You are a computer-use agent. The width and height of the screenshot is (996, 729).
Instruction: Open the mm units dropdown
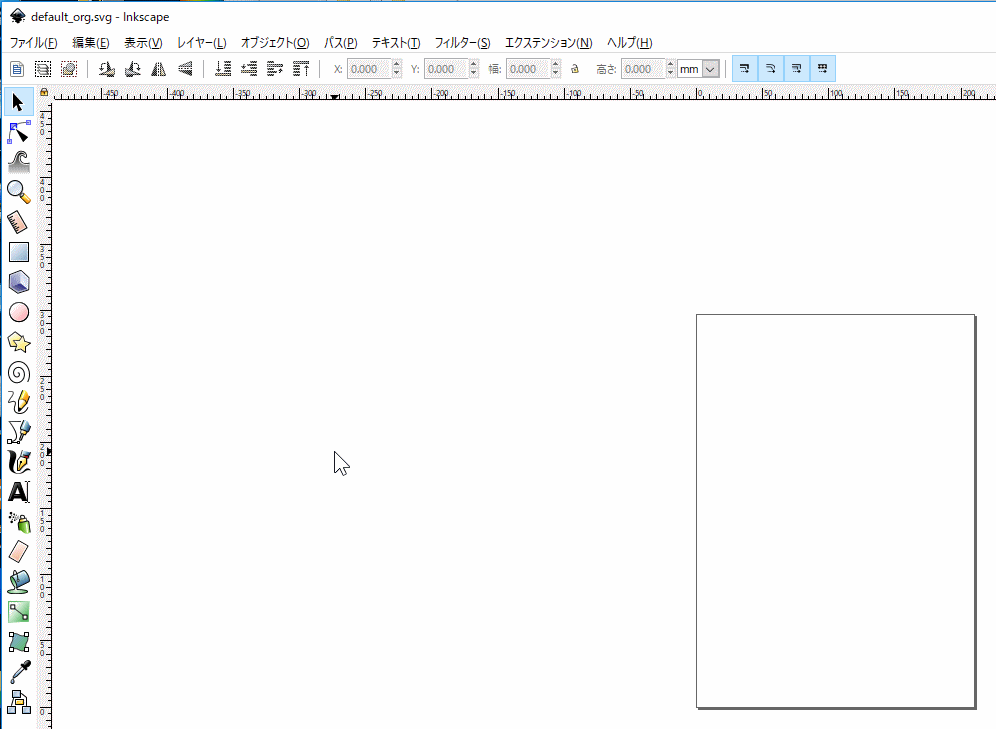click(710, 69)
